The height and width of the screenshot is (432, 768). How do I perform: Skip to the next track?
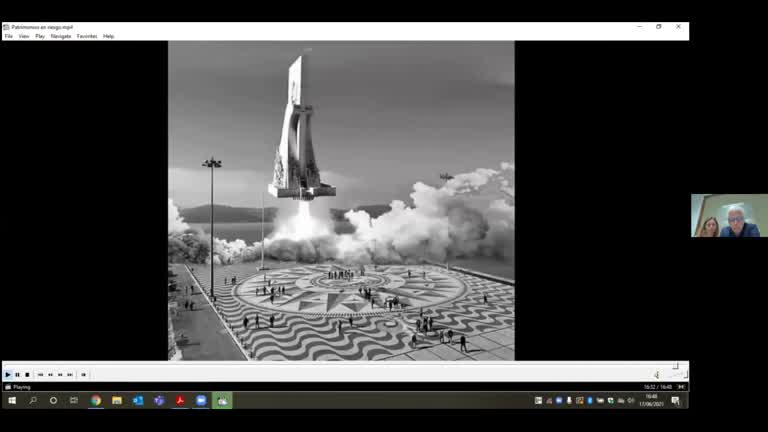click(70, 375)
